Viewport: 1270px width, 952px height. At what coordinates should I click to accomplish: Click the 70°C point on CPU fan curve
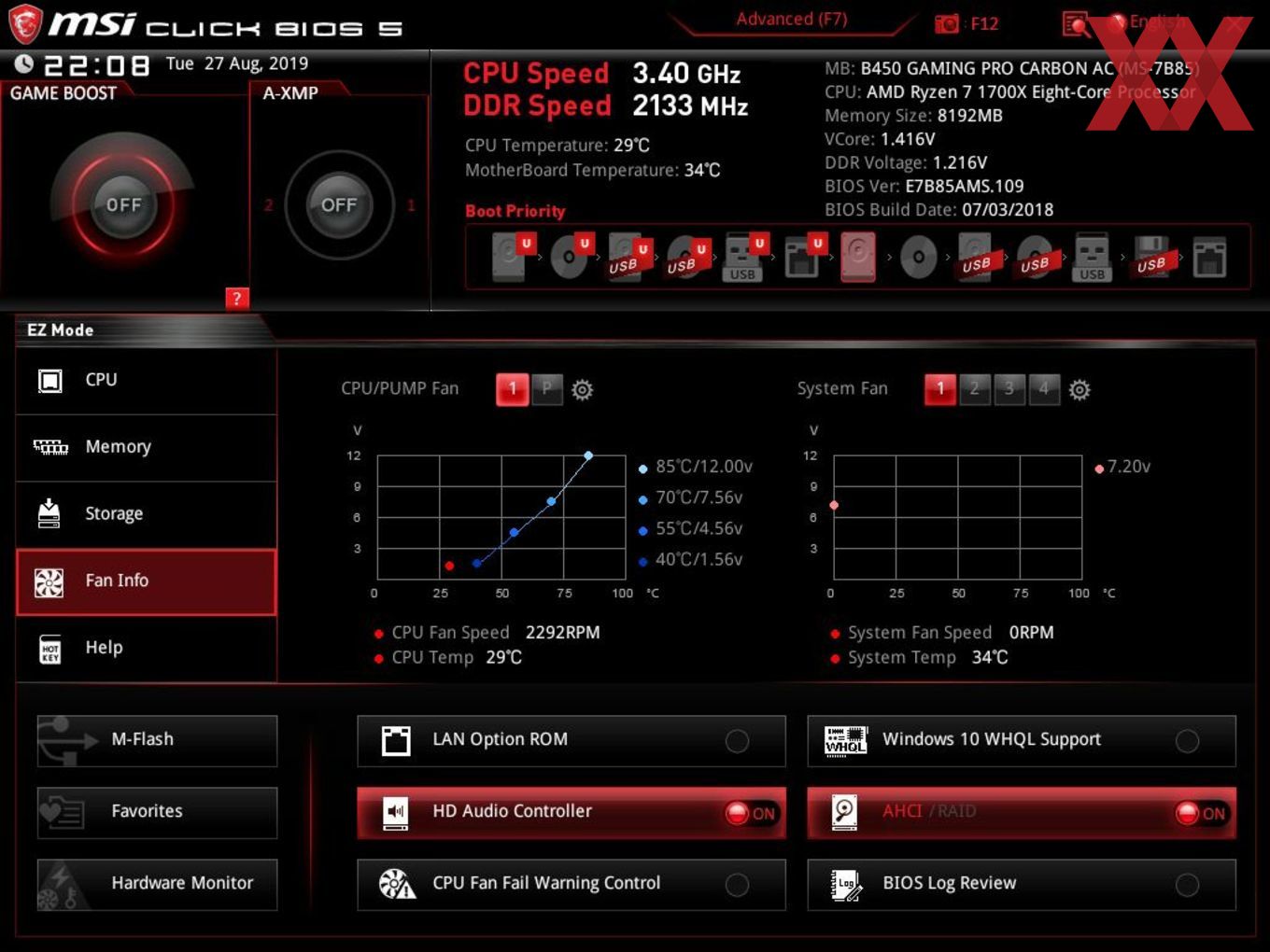551,501
